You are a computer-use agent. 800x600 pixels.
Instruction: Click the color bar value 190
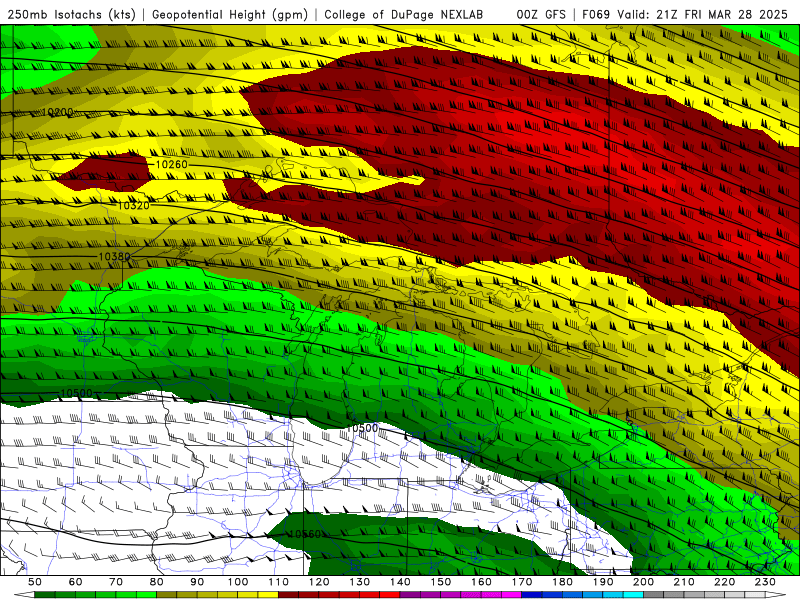pyautogui.click(x=603, y=582)
